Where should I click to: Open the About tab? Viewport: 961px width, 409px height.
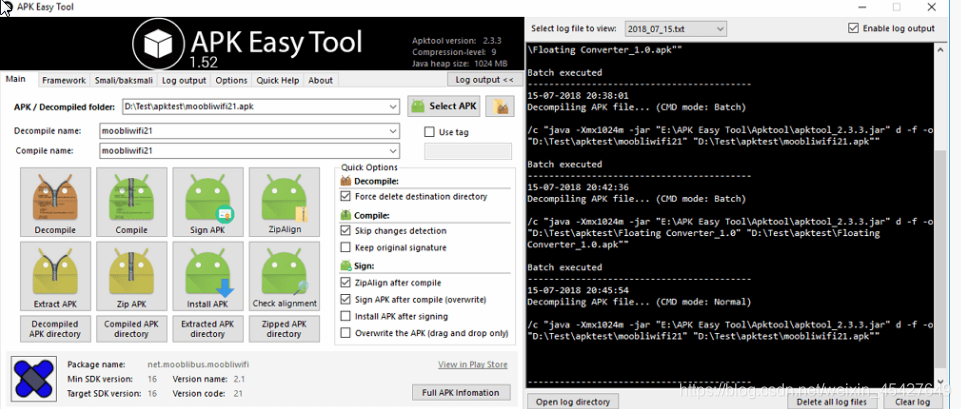click(x=321, y=80)
